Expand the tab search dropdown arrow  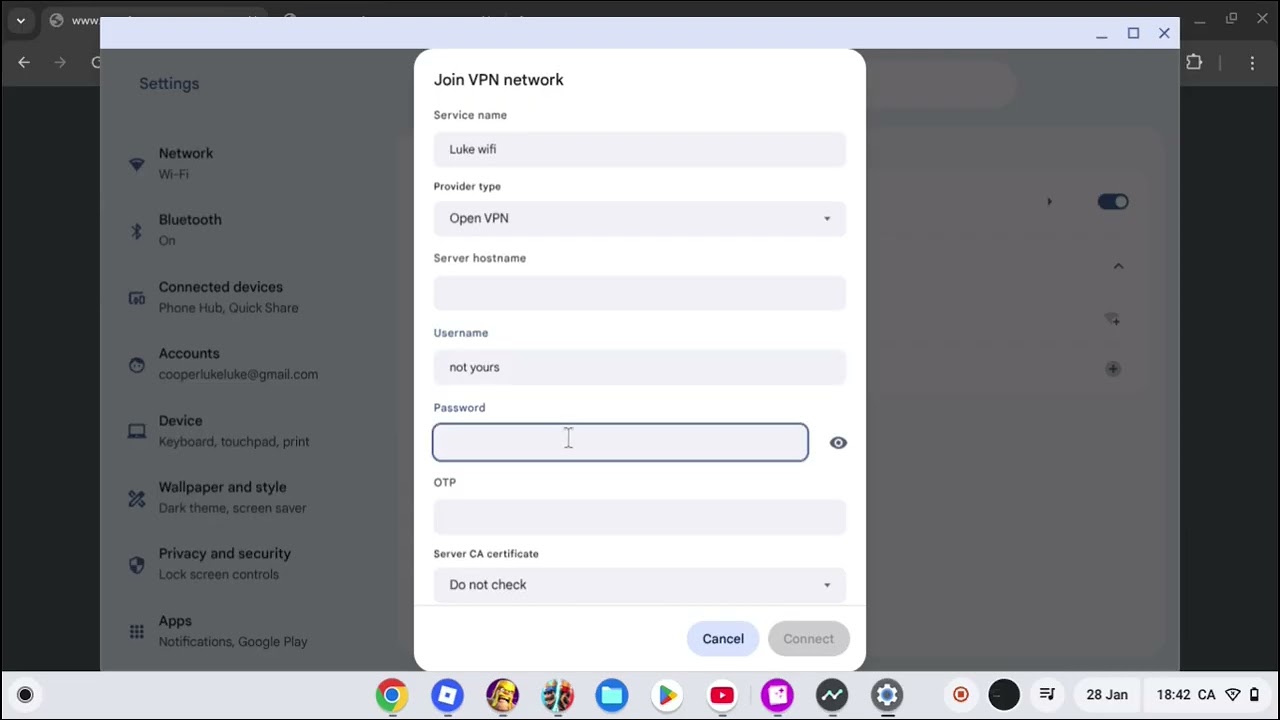point(20,20)
